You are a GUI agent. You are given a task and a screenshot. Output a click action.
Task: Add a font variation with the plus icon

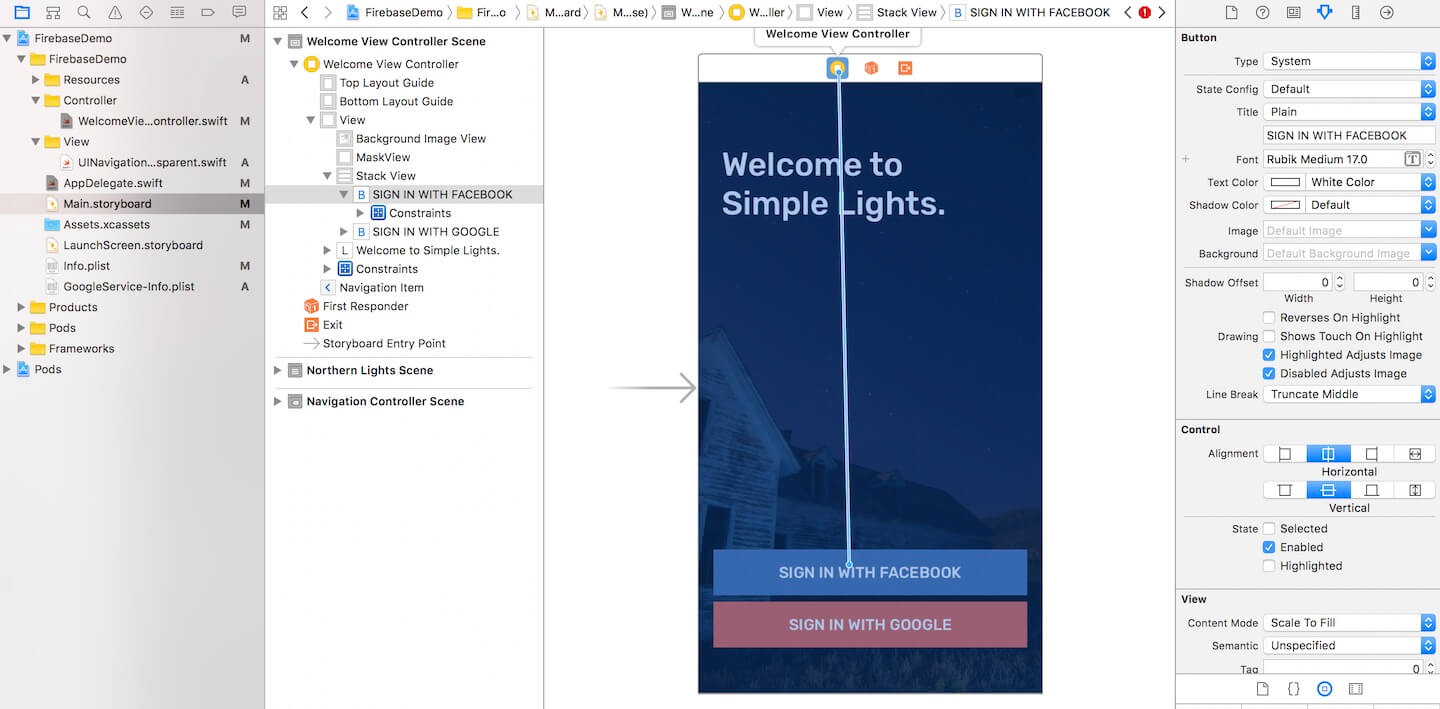pyautogui.click(x=1186, y=159)
